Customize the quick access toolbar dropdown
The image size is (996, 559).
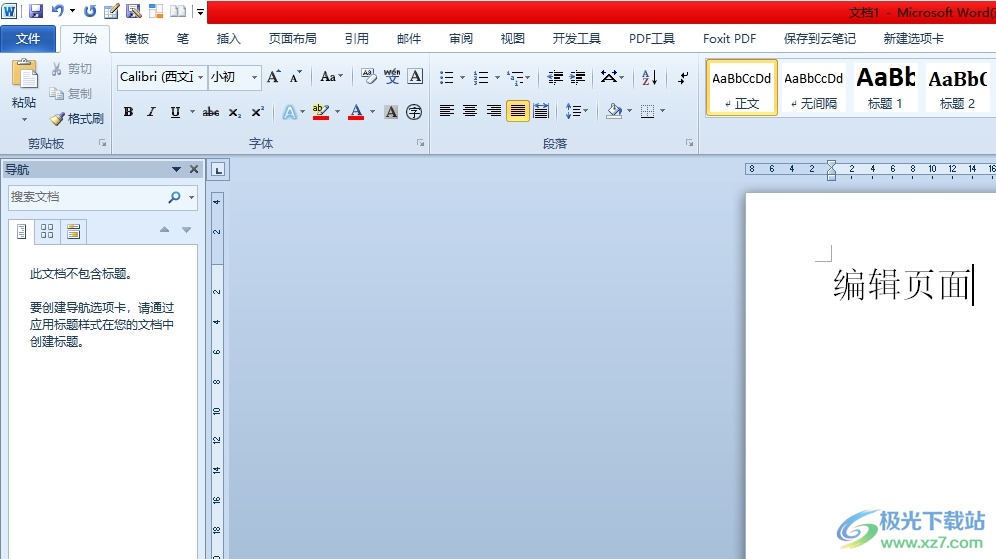click(200, 11)
